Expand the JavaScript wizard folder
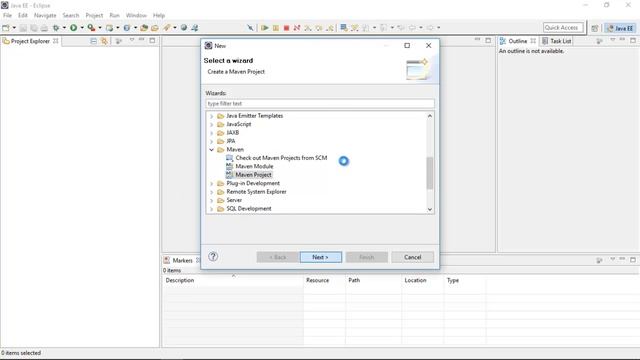 tap(211, 124)
